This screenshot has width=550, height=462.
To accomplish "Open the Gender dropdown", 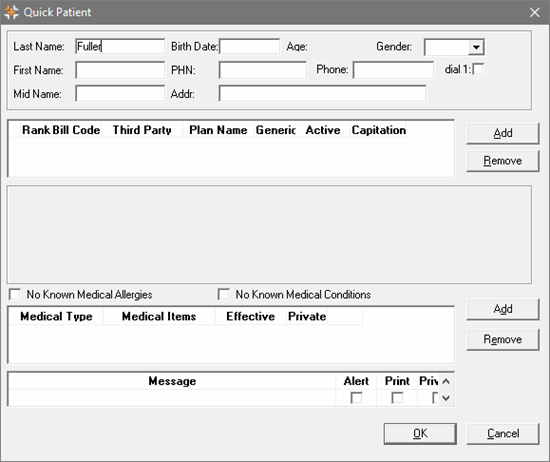I will tap(476, 47).
